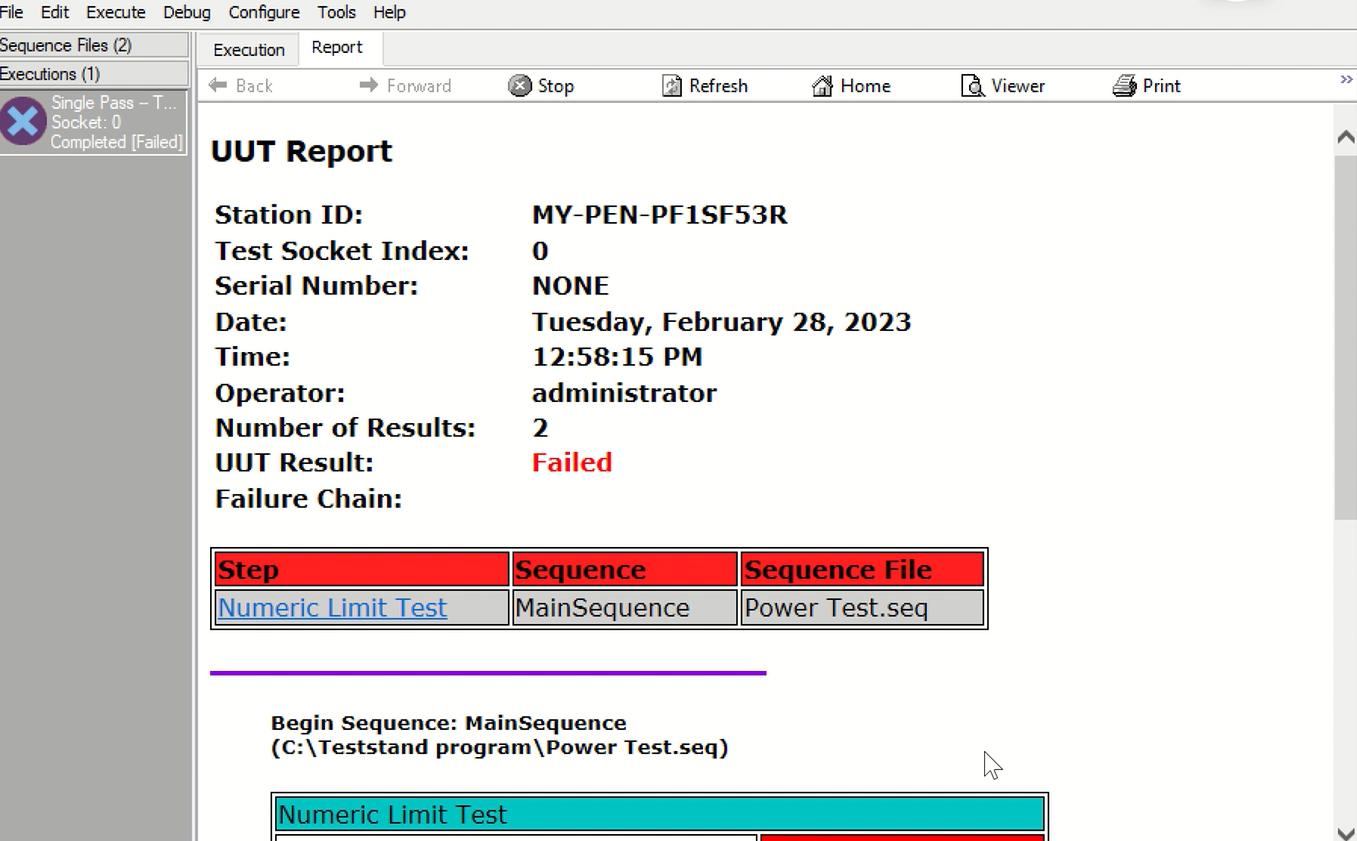Open the File menu
Image resolution: width=1357 pixels, height=841 pixels.
(12, 12)
